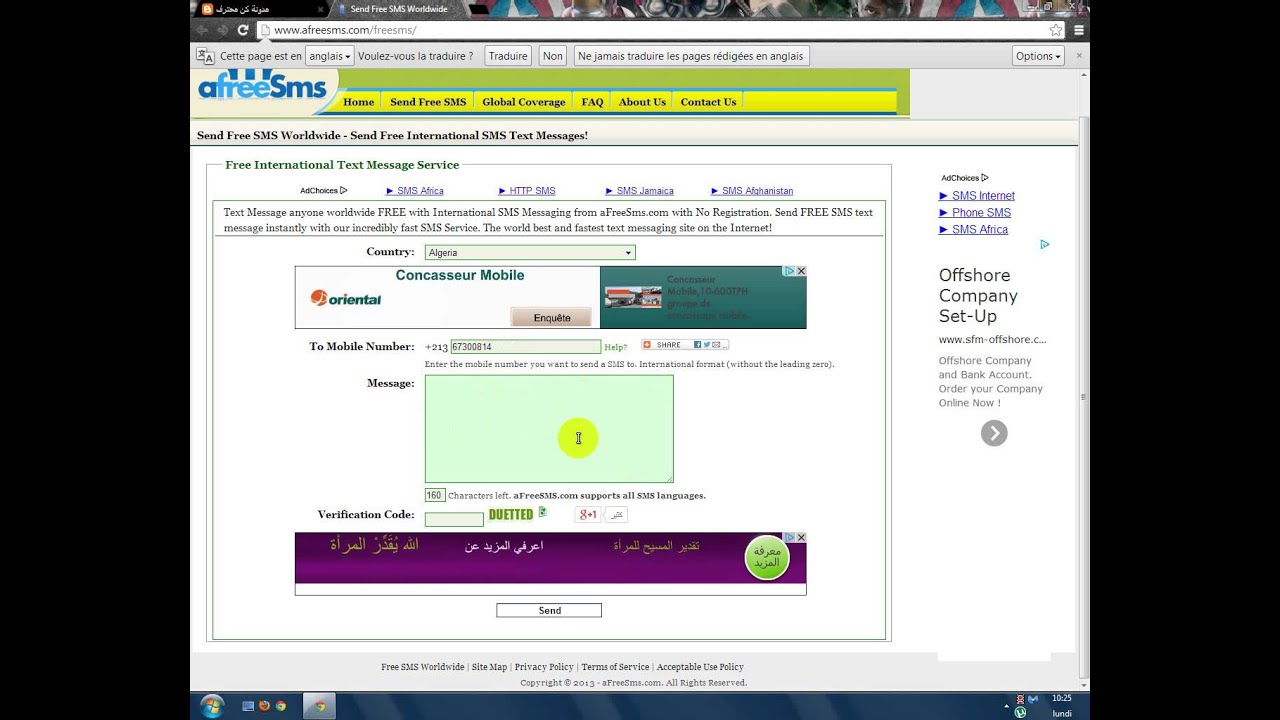The width and height of the screenshot is (1280, 720).
Task: Open Send Free SMS menu item
Action: click(x=428, y=102)
